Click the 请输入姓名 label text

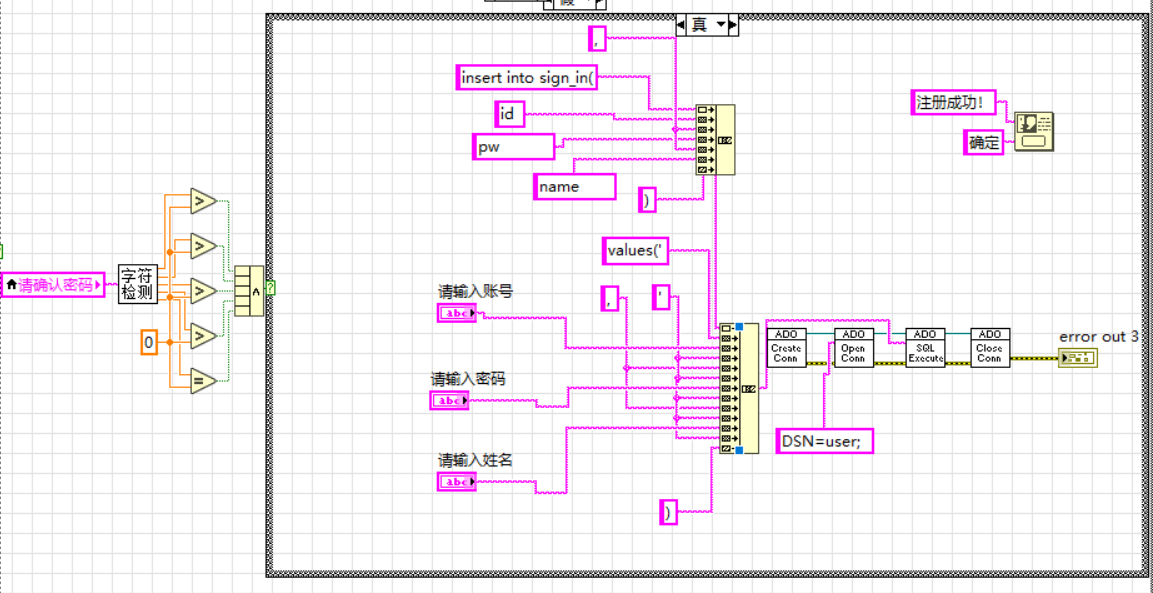[475, 460]
